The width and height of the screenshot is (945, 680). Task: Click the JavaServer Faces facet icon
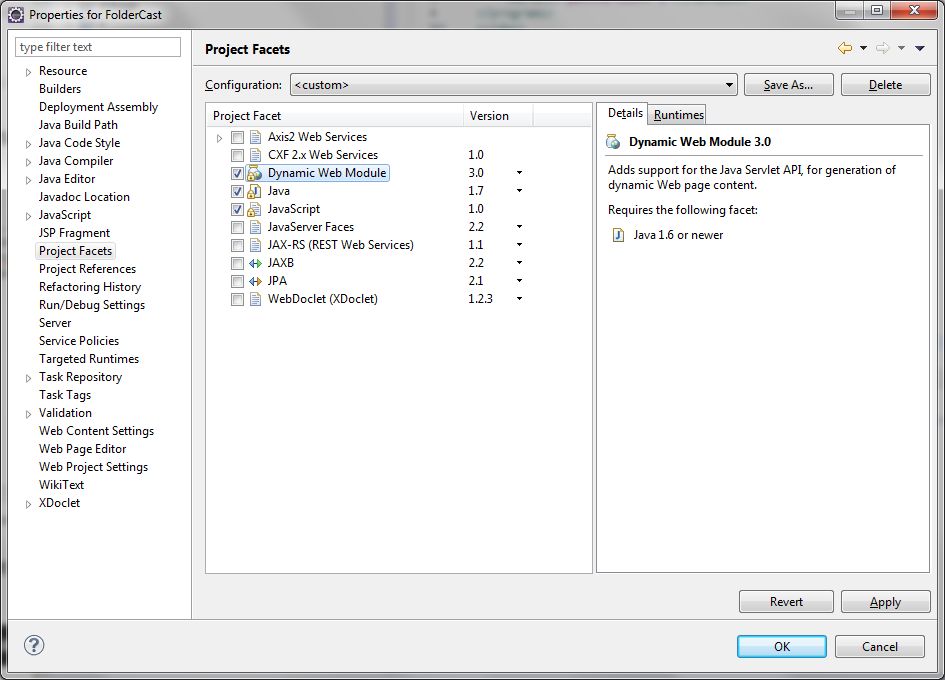pyautogui.click(x=256, y=227)
